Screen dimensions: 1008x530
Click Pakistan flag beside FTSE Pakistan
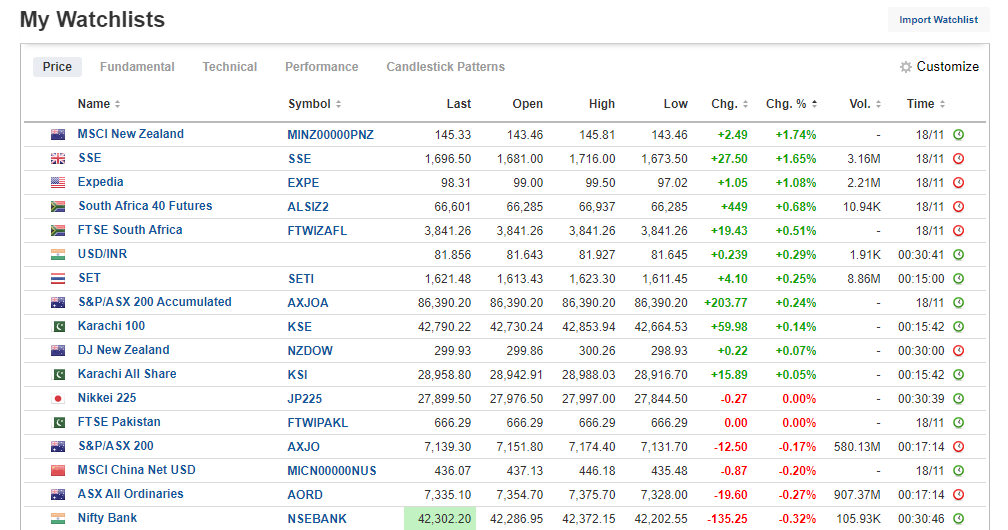tap(58, 423)
